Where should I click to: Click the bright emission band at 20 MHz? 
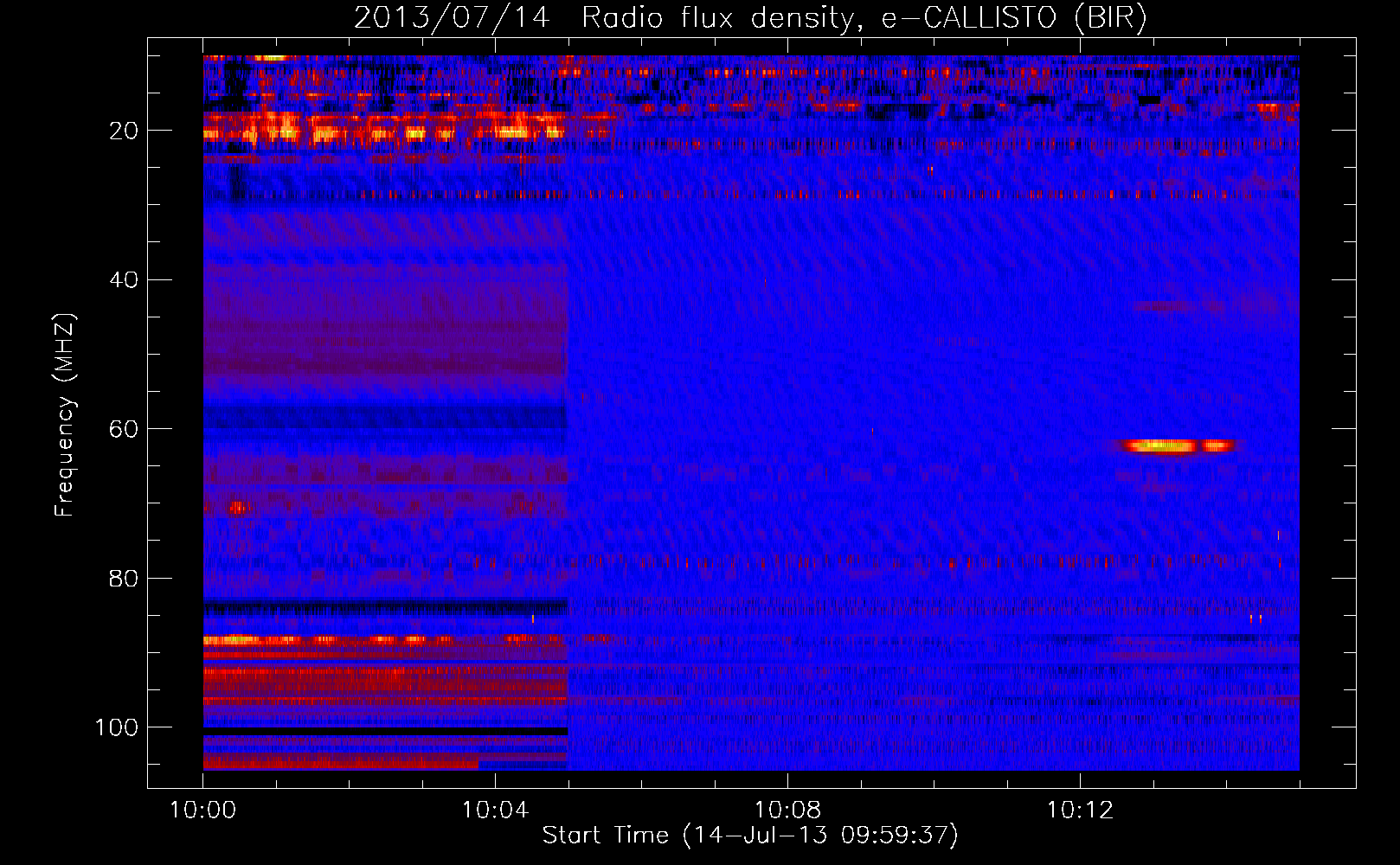(x=385, y=128)
